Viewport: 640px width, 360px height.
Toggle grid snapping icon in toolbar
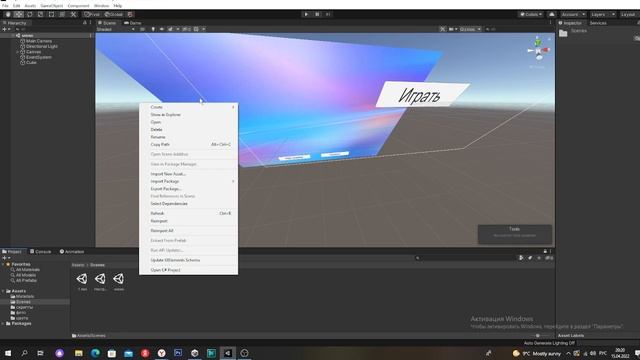130,14
